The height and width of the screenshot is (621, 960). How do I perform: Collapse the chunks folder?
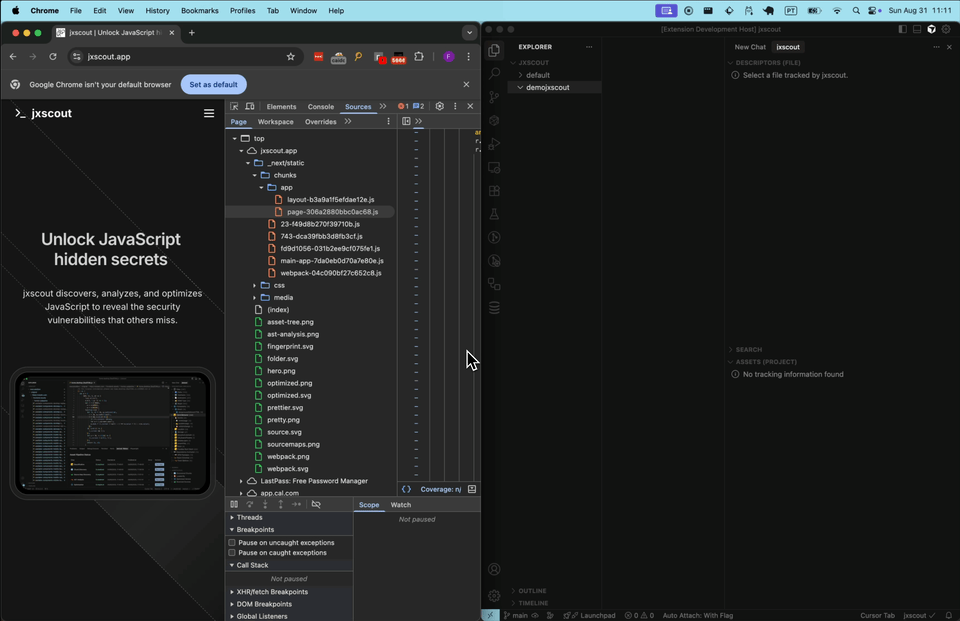[255, 175]
